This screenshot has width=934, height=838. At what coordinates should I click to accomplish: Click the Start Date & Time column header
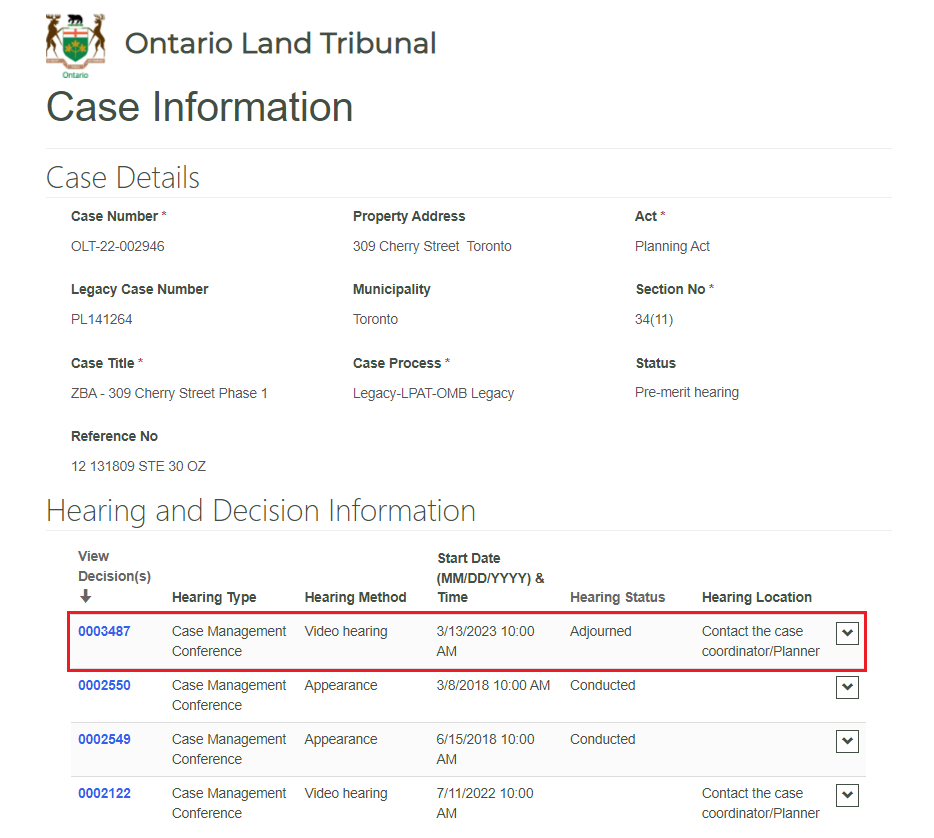[490, 577]
